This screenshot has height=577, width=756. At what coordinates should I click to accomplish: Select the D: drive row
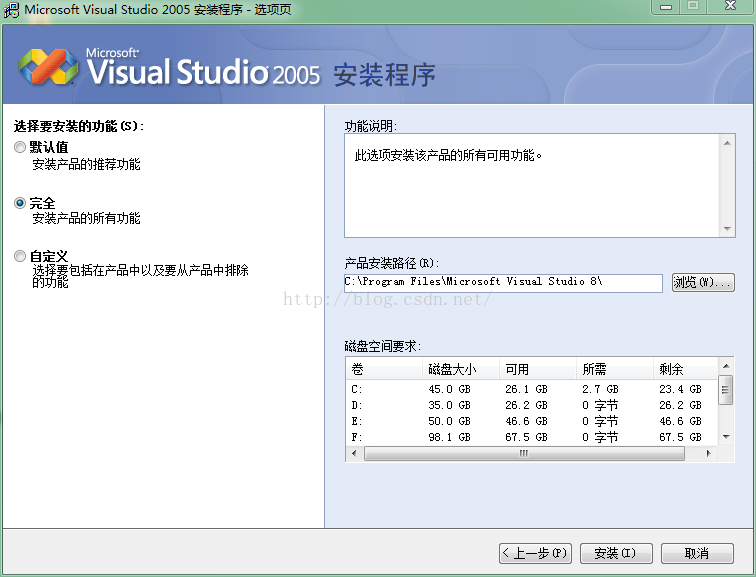point(532,405)
